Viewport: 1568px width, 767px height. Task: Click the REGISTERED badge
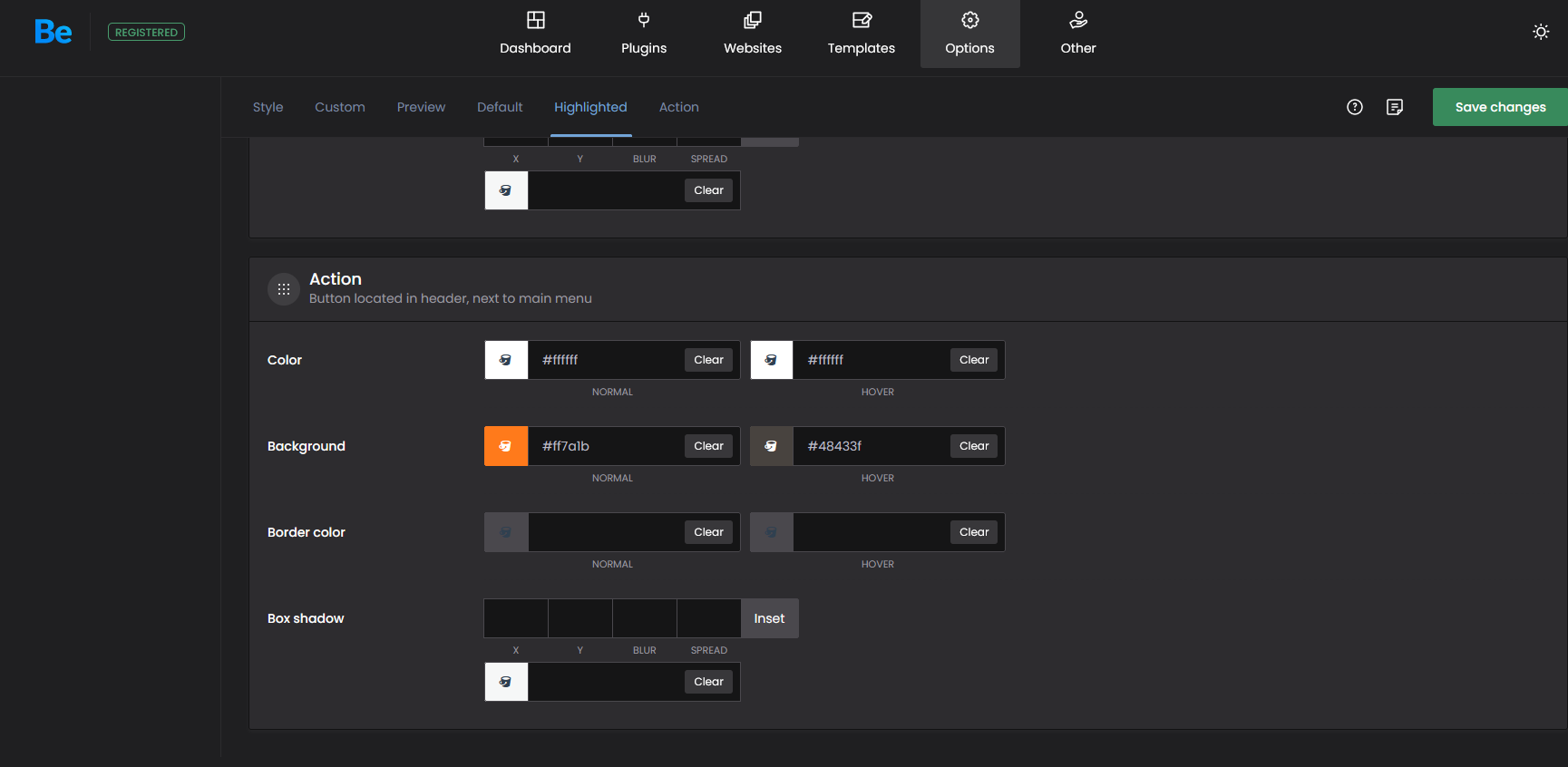tap(146, 32)
